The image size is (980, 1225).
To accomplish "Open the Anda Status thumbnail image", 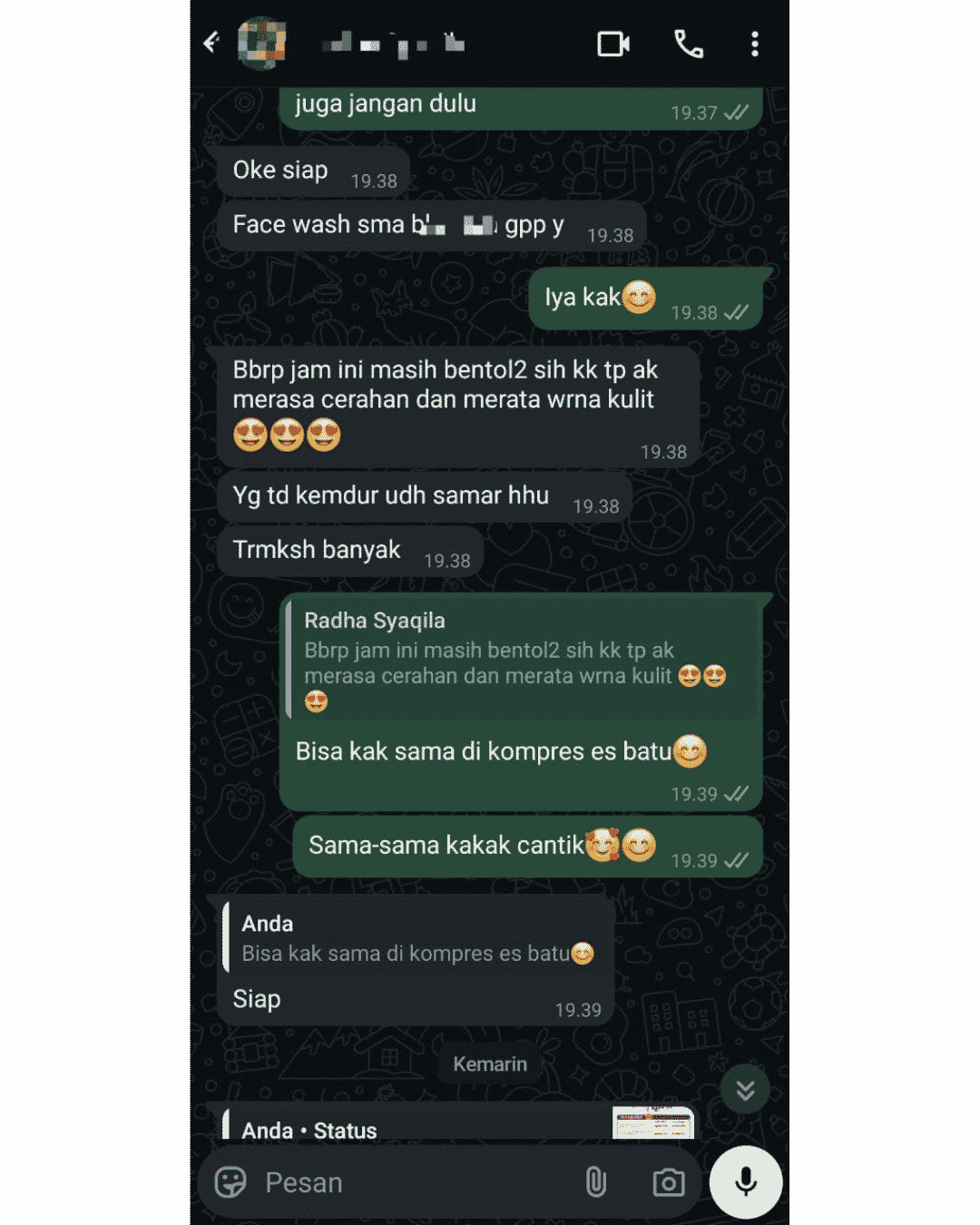I will (x=653, y=1122).
